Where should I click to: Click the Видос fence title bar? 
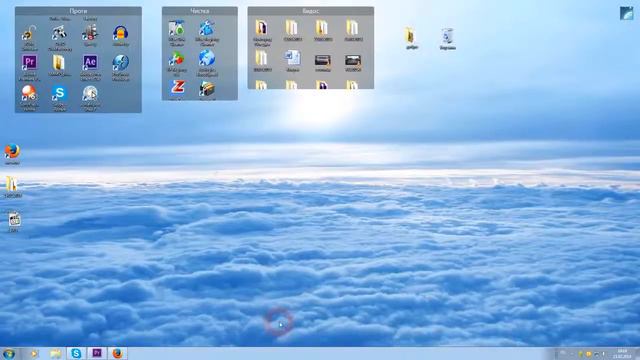pos(311,11)
